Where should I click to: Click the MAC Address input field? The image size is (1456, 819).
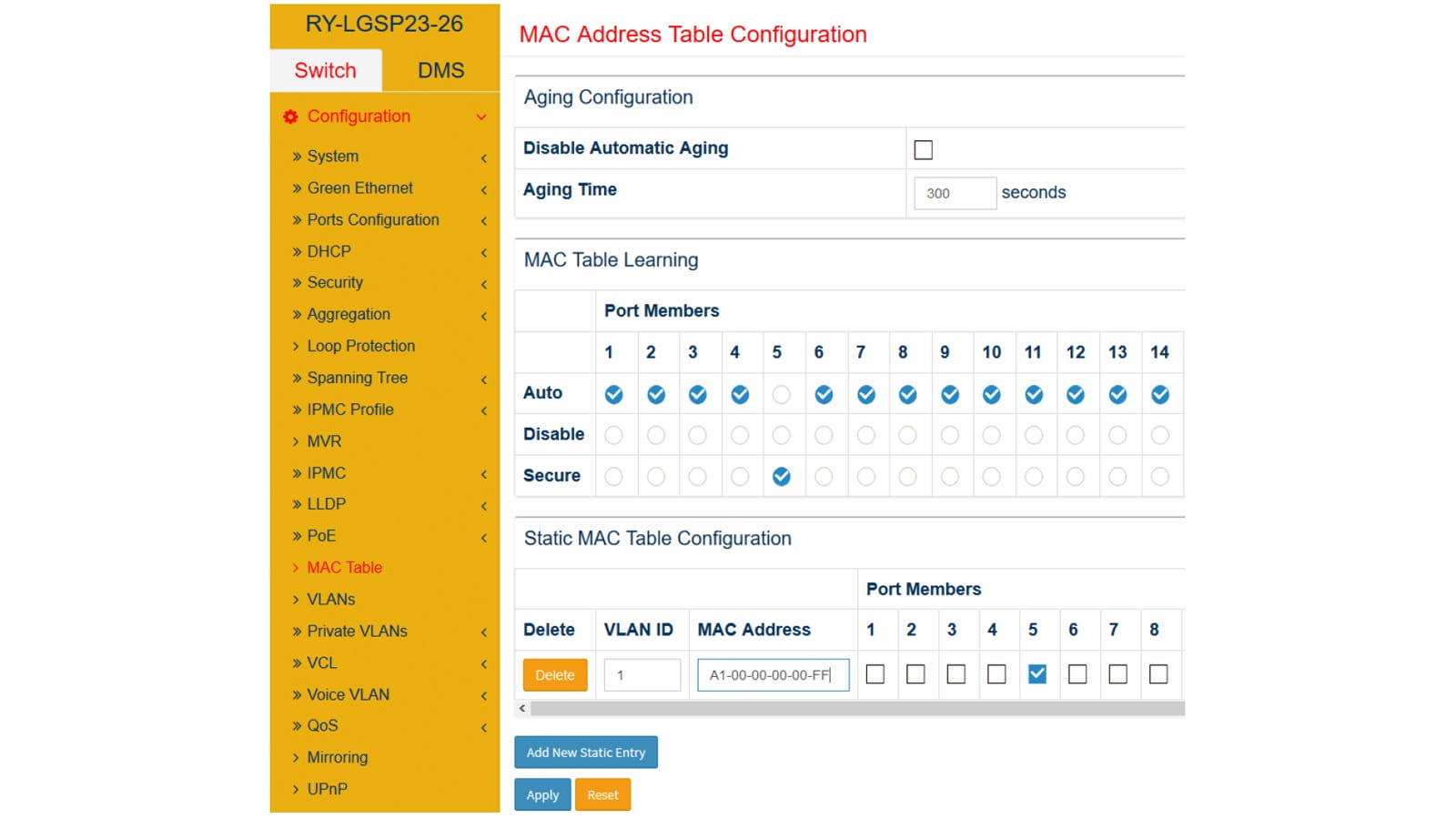point(773,675)
